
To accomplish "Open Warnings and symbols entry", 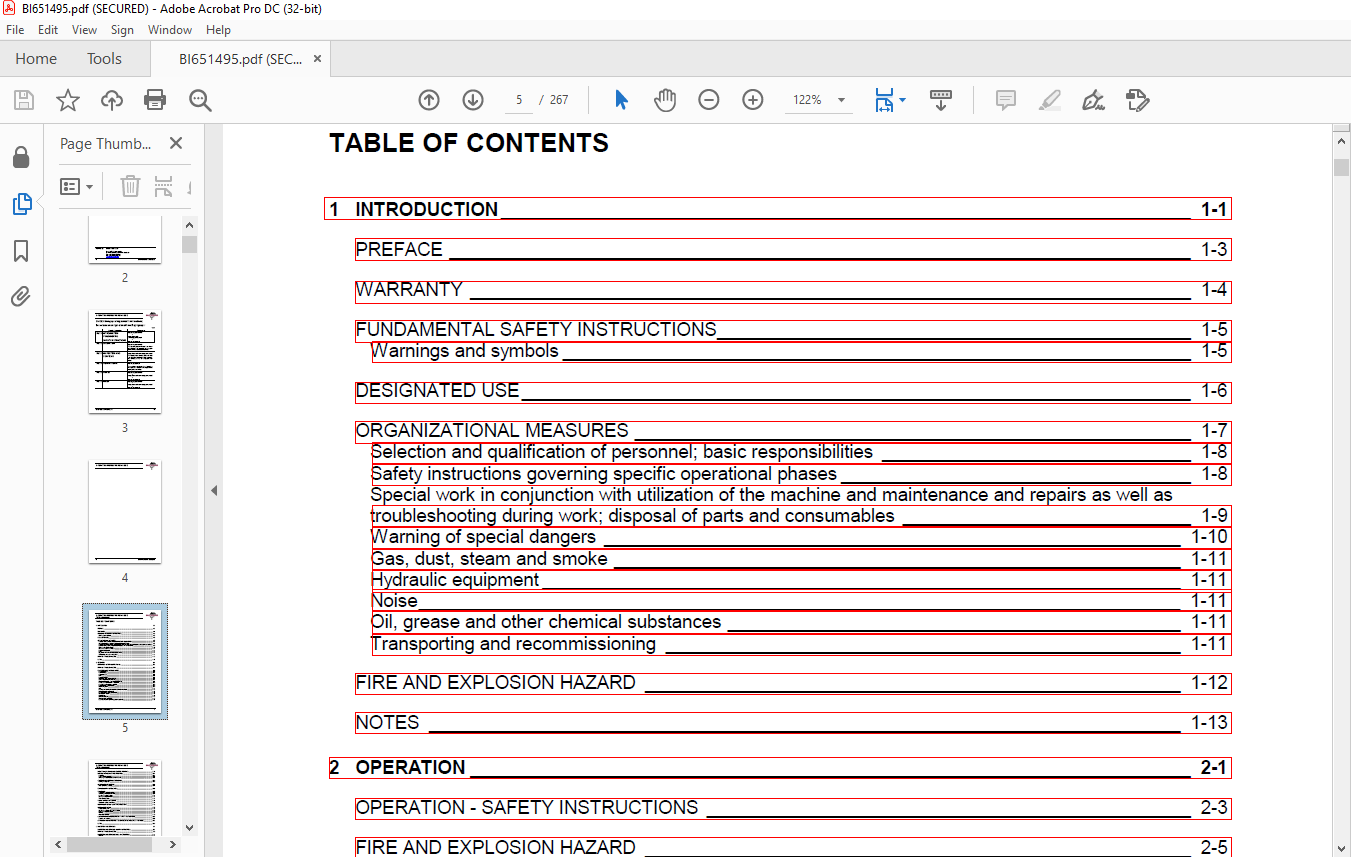I will tap(801, 351).
